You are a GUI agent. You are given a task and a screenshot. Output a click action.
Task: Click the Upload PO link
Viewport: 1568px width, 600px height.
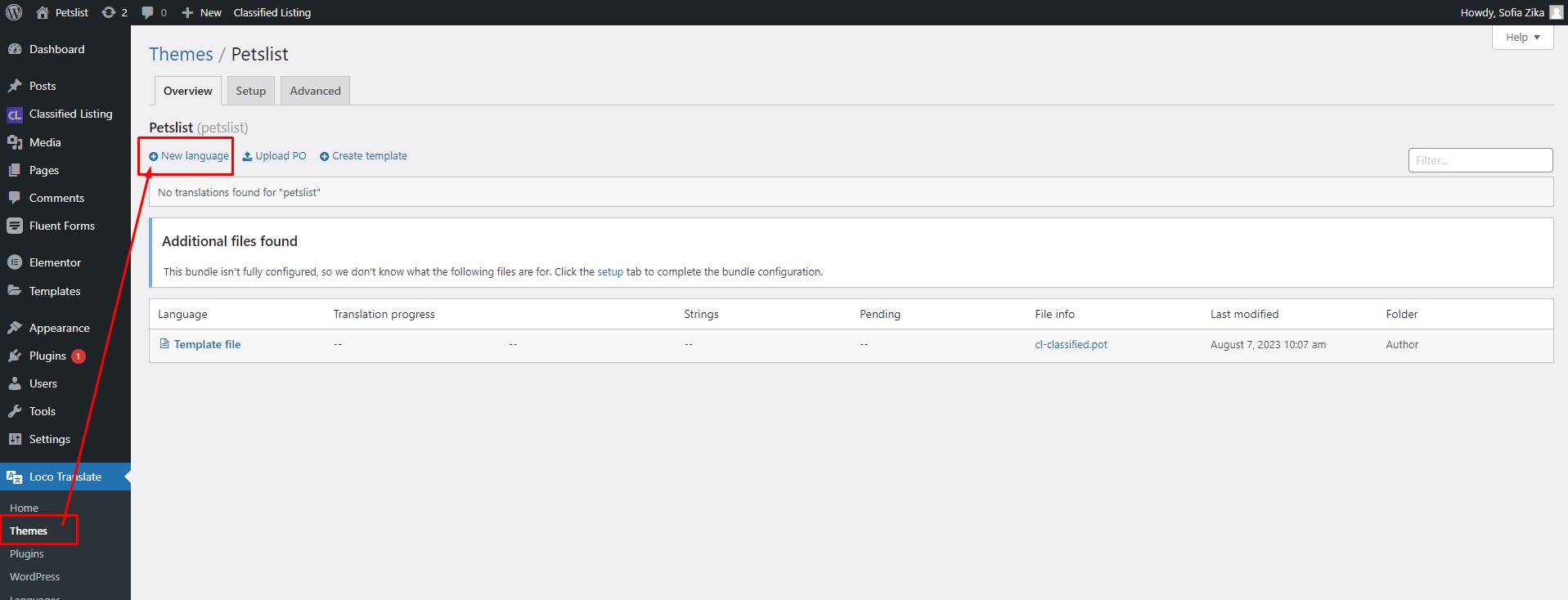(x=274, y=156)
